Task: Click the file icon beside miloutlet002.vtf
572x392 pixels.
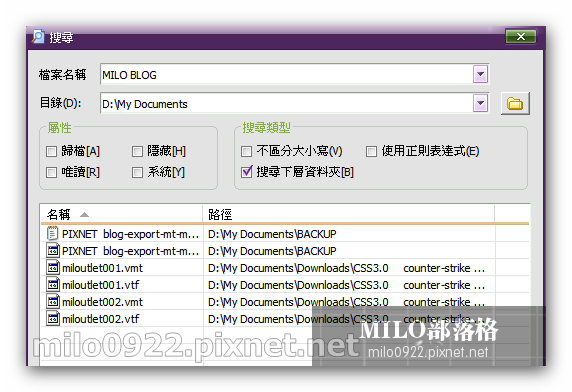Action: [x=53, y=319]
